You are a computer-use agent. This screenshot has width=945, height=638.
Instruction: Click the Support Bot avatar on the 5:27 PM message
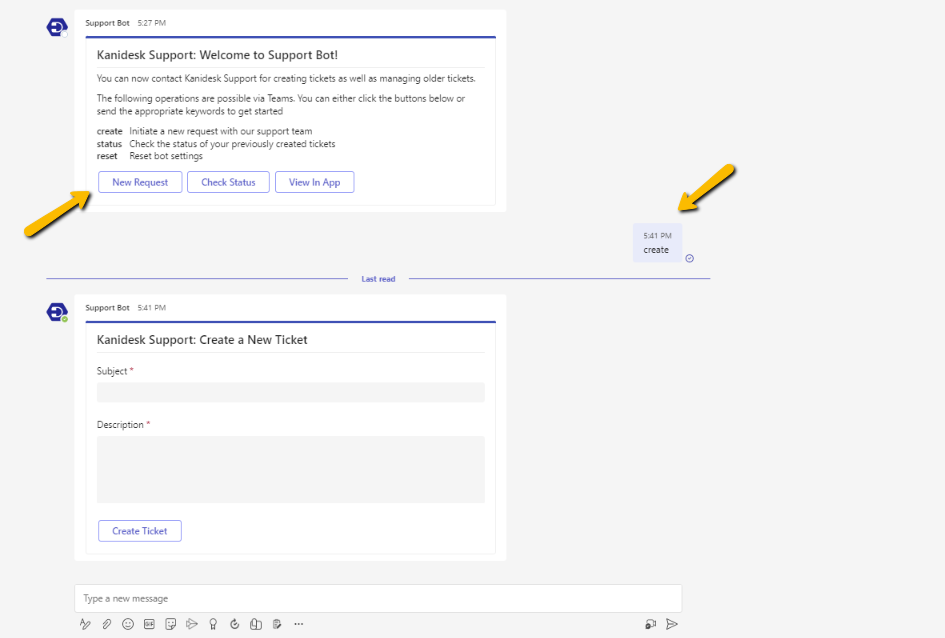pyautogui.click(x=57, y=27)
